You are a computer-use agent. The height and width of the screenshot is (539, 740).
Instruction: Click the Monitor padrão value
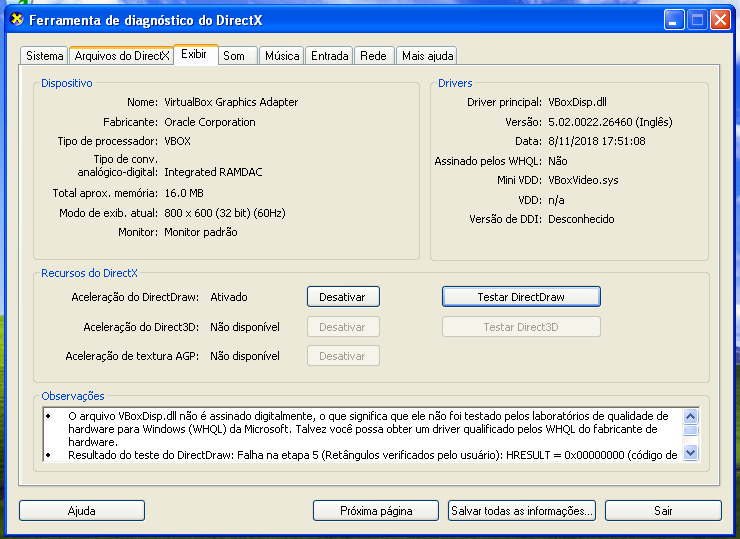(x=201, y=232)
